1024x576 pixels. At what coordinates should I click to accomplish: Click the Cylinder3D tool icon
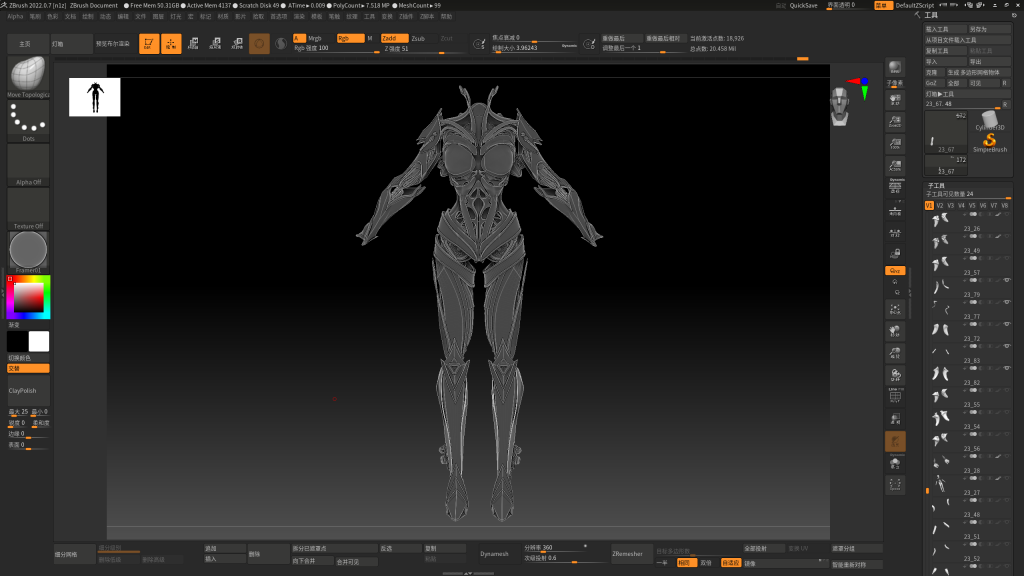pyautogui.click(x=989, y=118)
